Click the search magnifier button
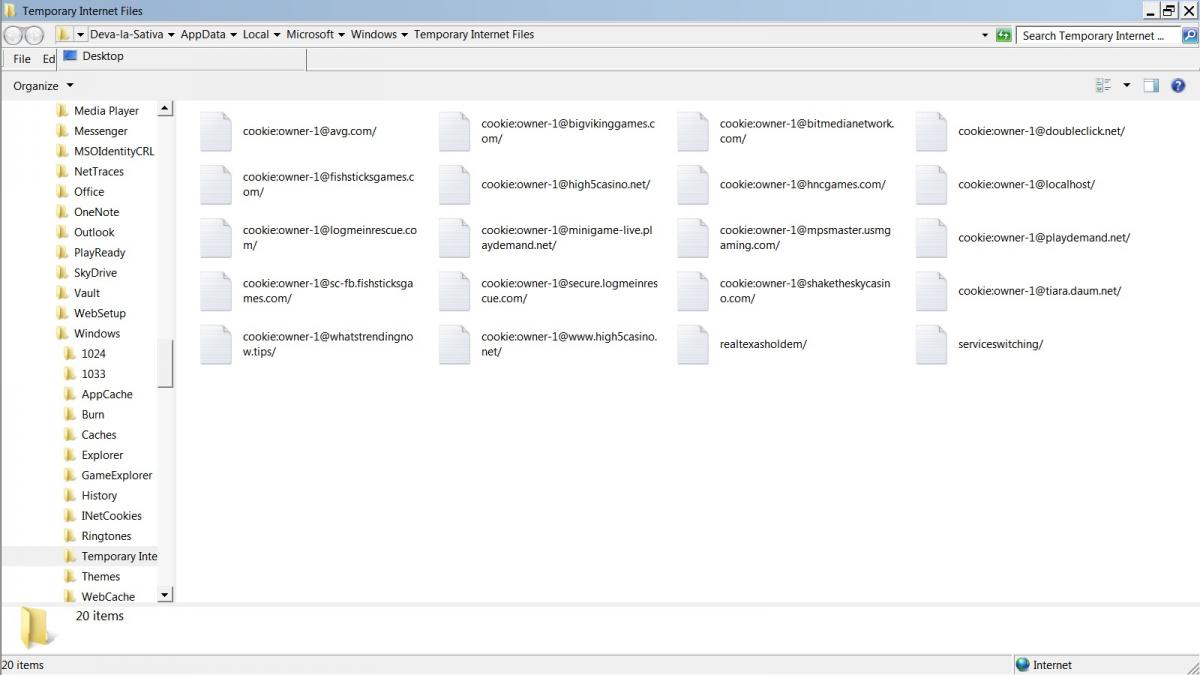This screenshot has width=1200, height=675. (1188, 35)
